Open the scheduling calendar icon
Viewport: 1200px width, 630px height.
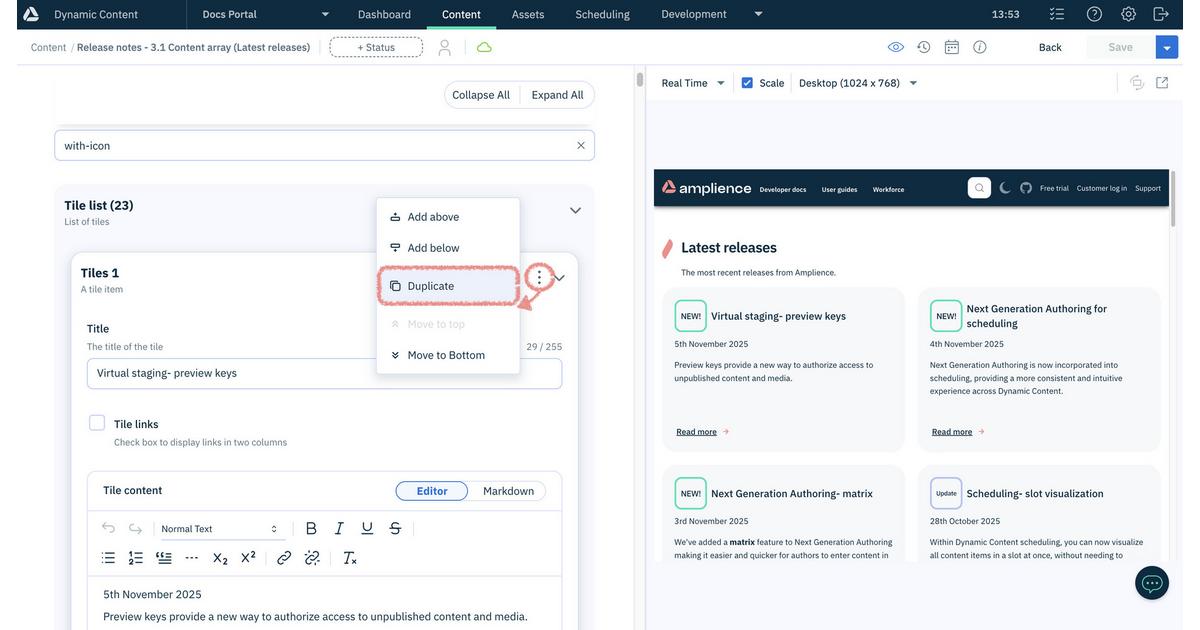tap(952, 47)
